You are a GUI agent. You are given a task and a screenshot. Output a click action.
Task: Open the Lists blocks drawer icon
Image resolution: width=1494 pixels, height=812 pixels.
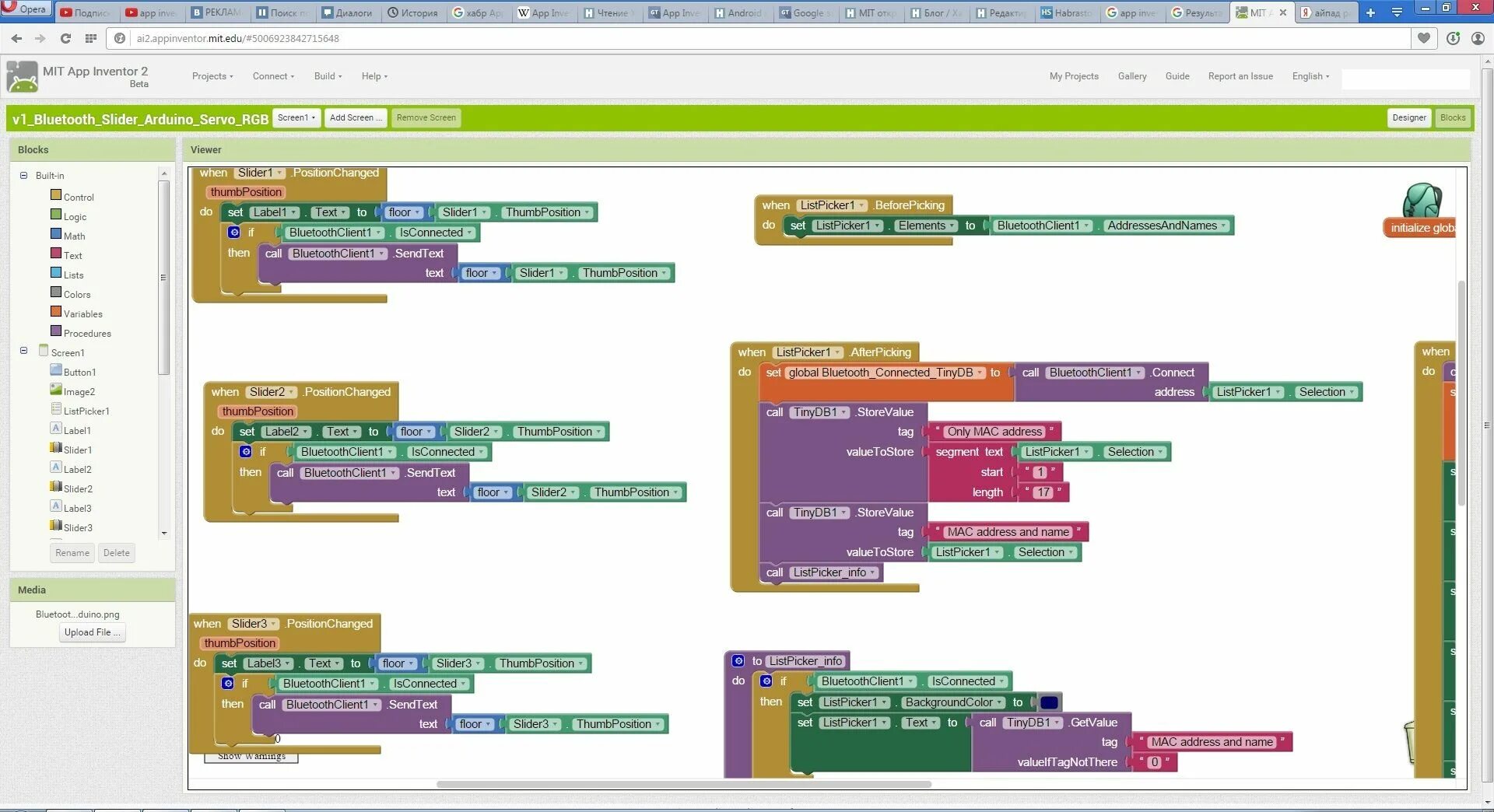[56, 273]
